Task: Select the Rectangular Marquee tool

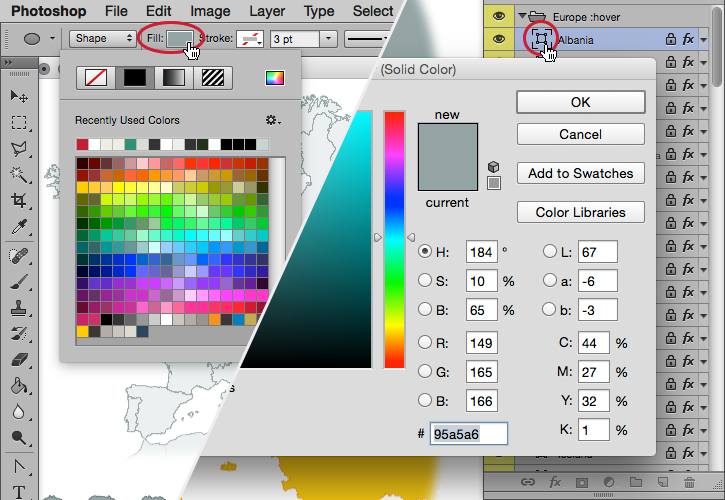Action: (19, 123)
